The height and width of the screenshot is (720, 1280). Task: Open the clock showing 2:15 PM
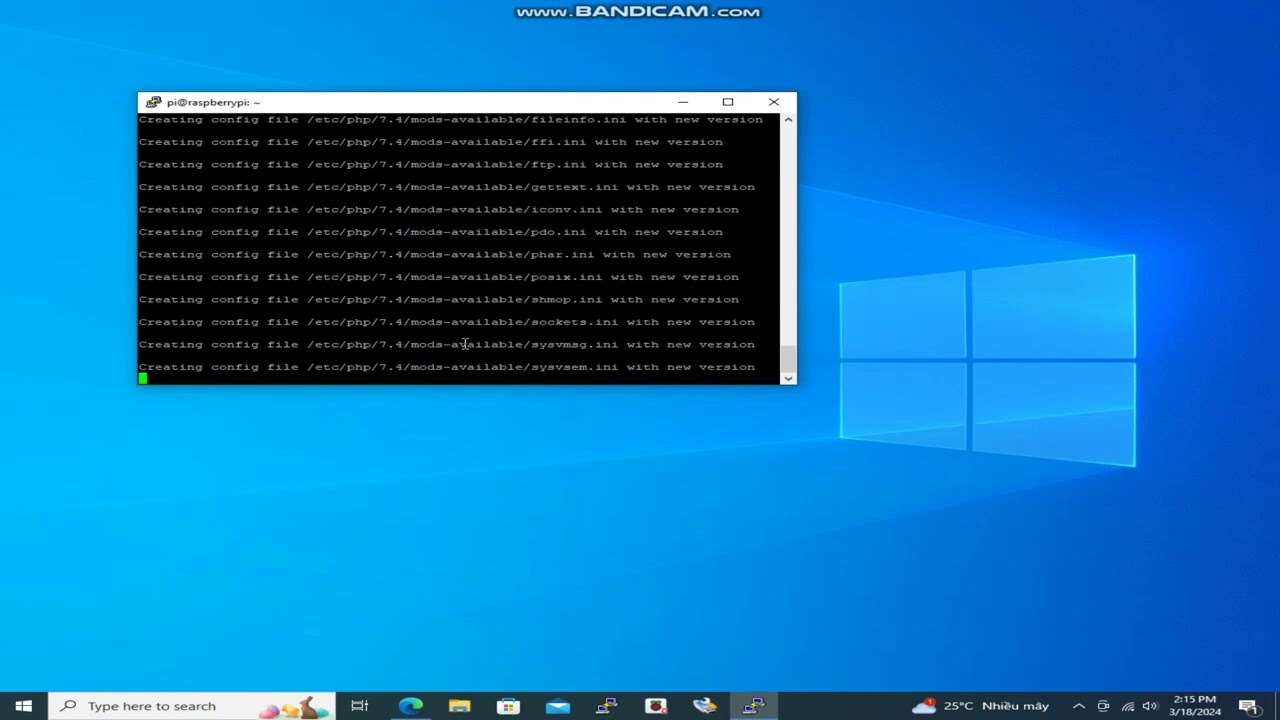point(1195,706)
